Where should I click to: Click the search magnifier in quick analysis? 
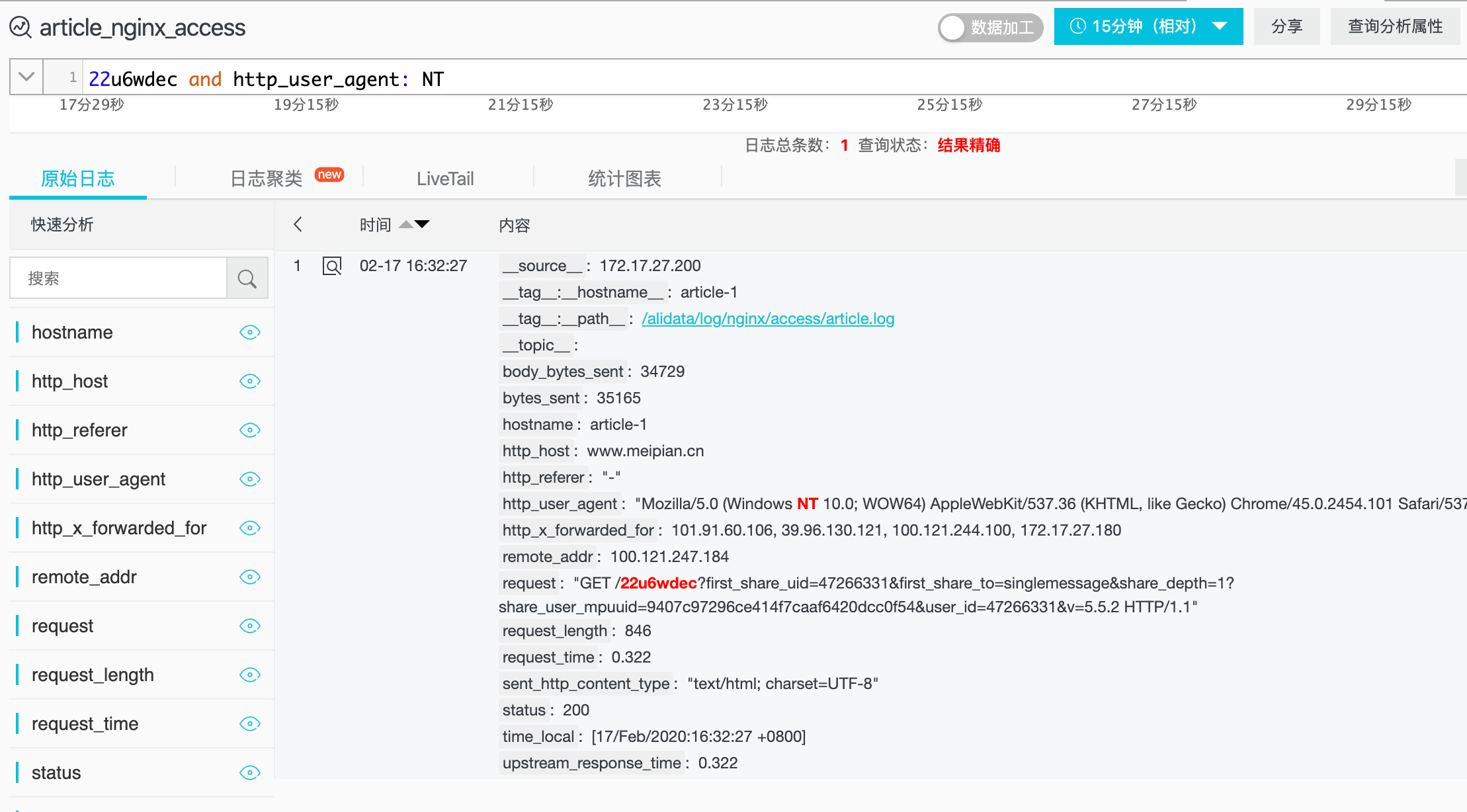point(247,278)
